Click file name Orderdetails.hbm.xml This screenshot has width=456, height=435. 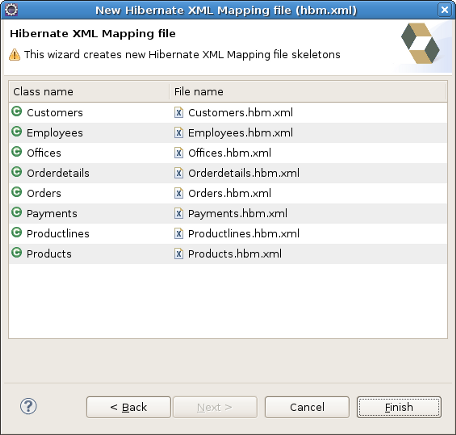(244, 173)
